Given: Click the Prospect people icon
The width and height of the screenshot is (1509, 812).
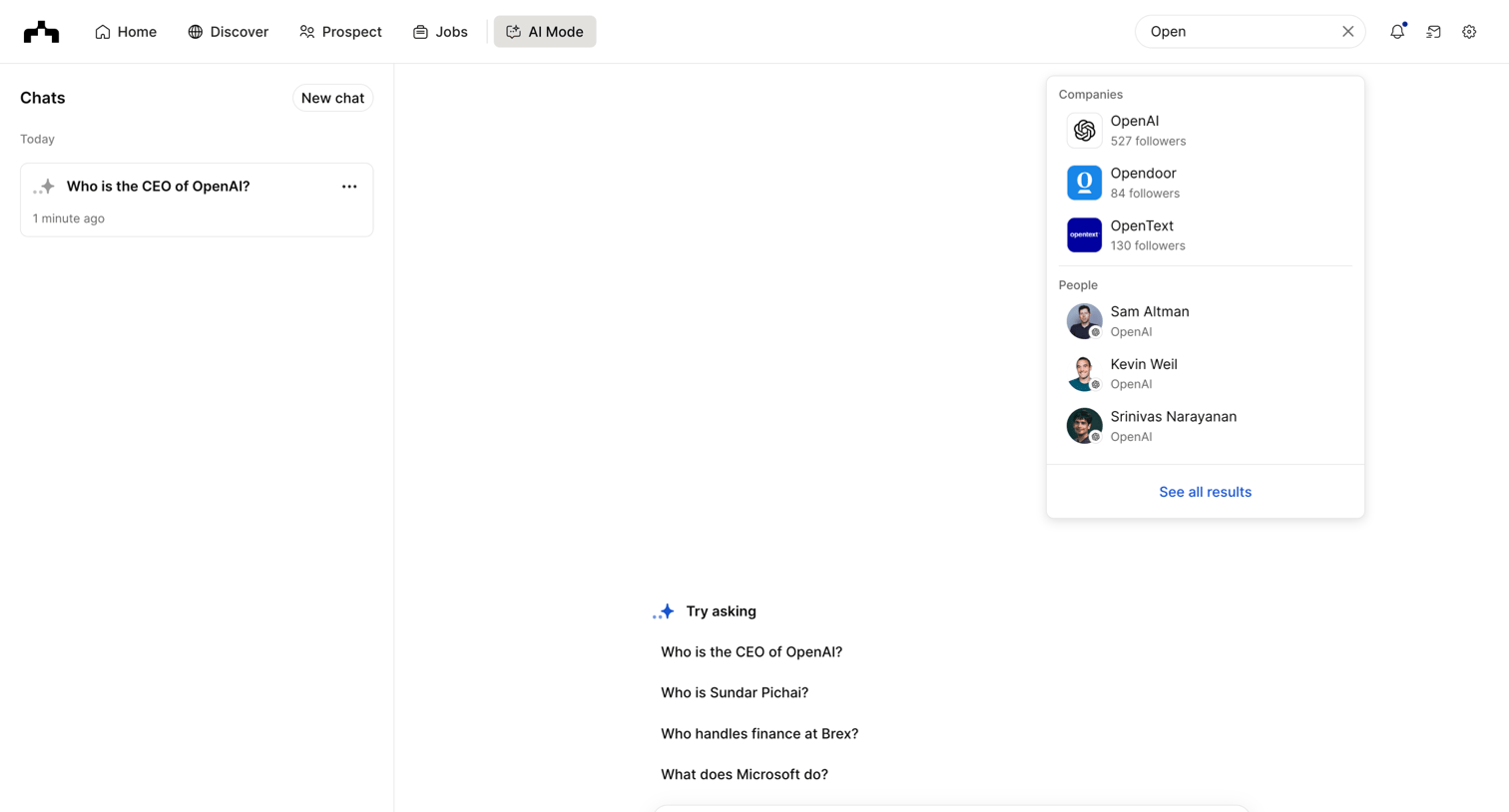Looking at the screenshot, I should click(307, 32).
